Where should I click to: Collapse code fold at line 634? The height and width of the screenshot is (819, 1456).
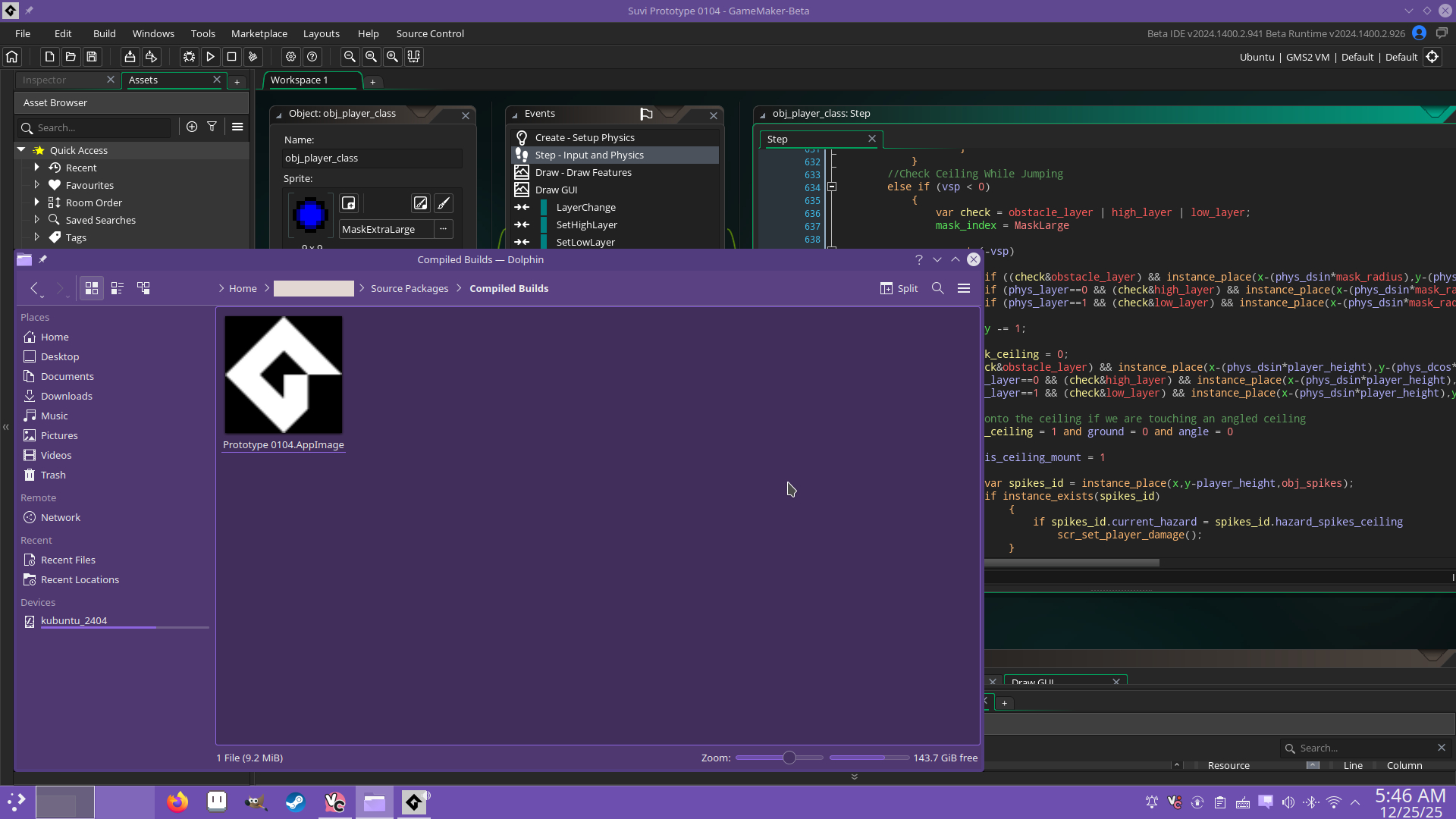point(832,187)
